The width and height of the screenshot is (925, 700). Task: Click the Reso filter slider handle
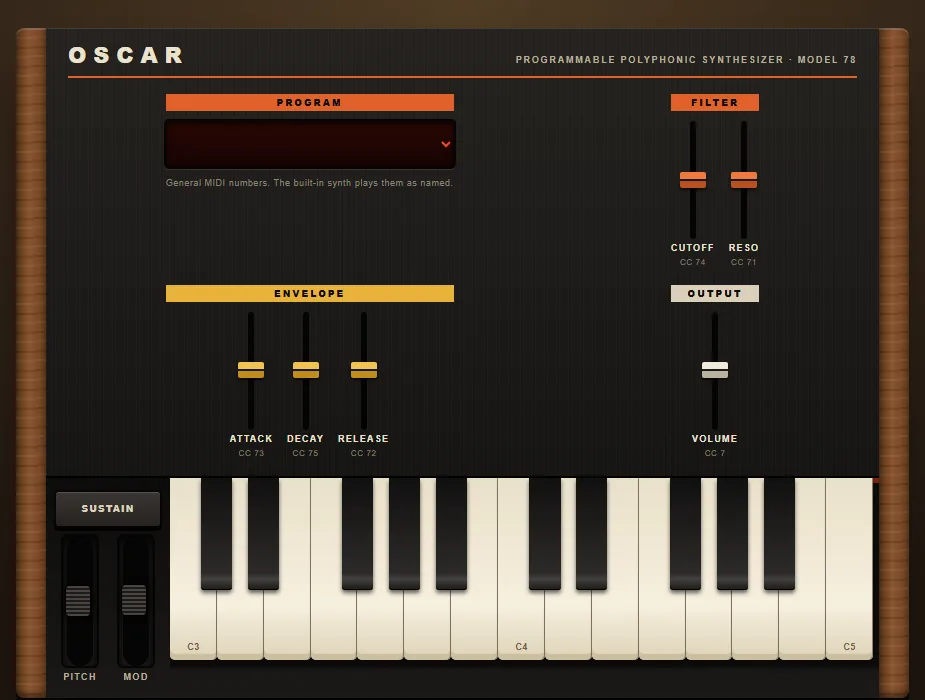click(x=744, y=179)
